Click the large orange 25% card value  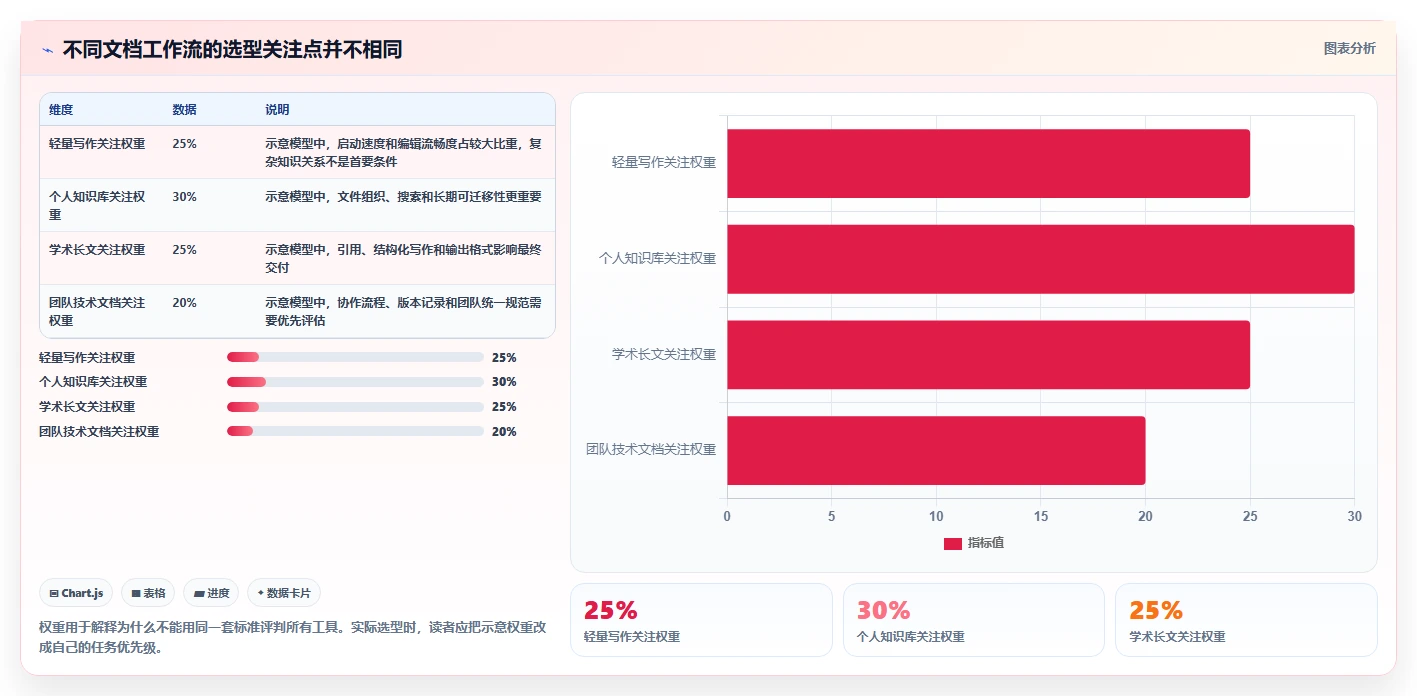pos(1156,610)
